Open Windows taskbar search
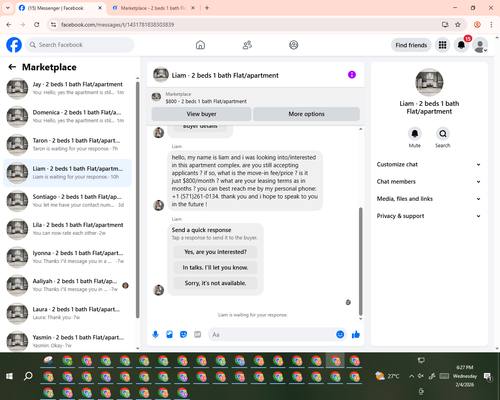The image size is (500, 400). pyautogui.click(x=28, y=376)
